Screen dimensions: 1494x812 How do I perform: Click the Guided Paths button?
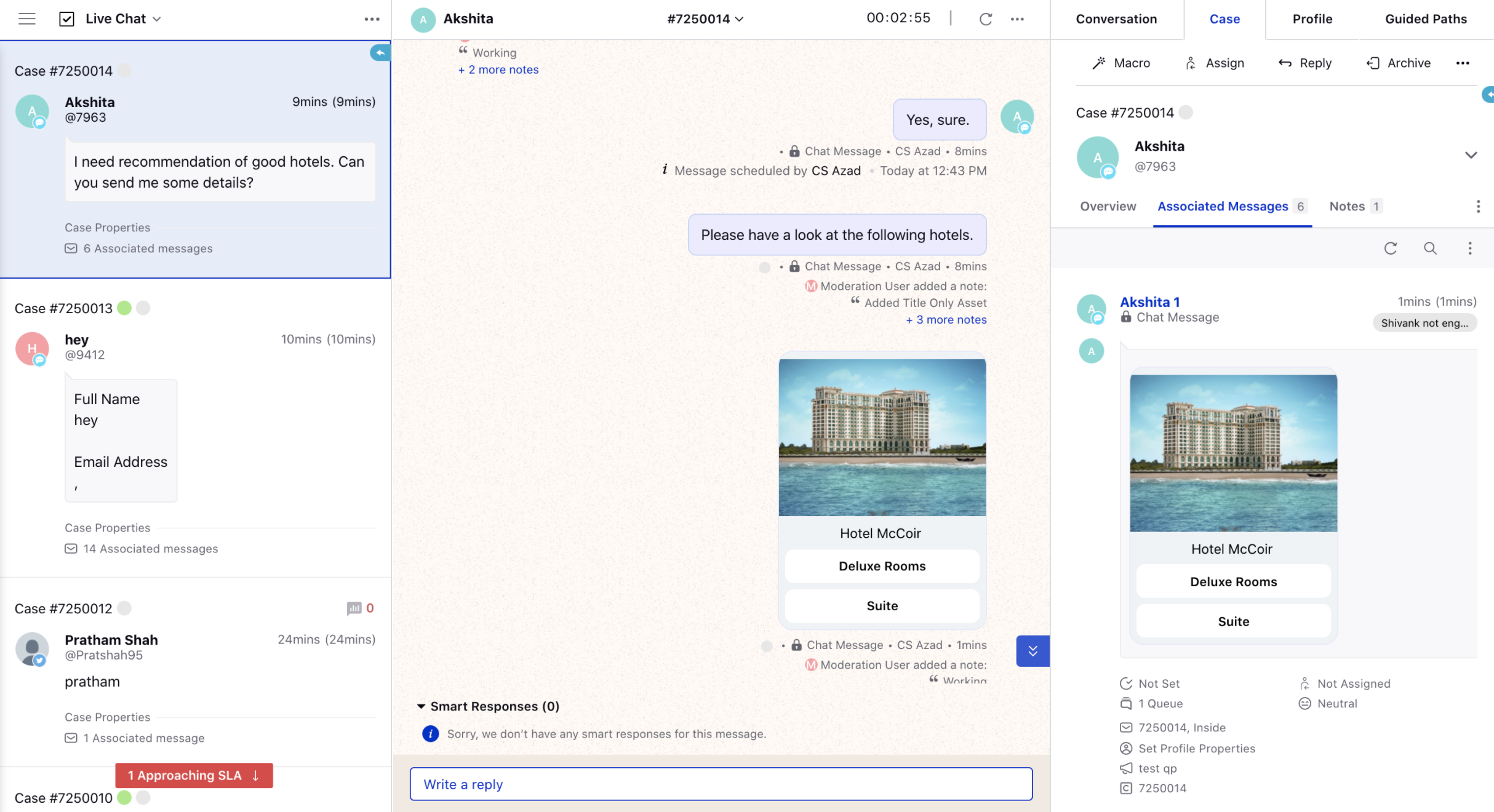point(1426,18)
